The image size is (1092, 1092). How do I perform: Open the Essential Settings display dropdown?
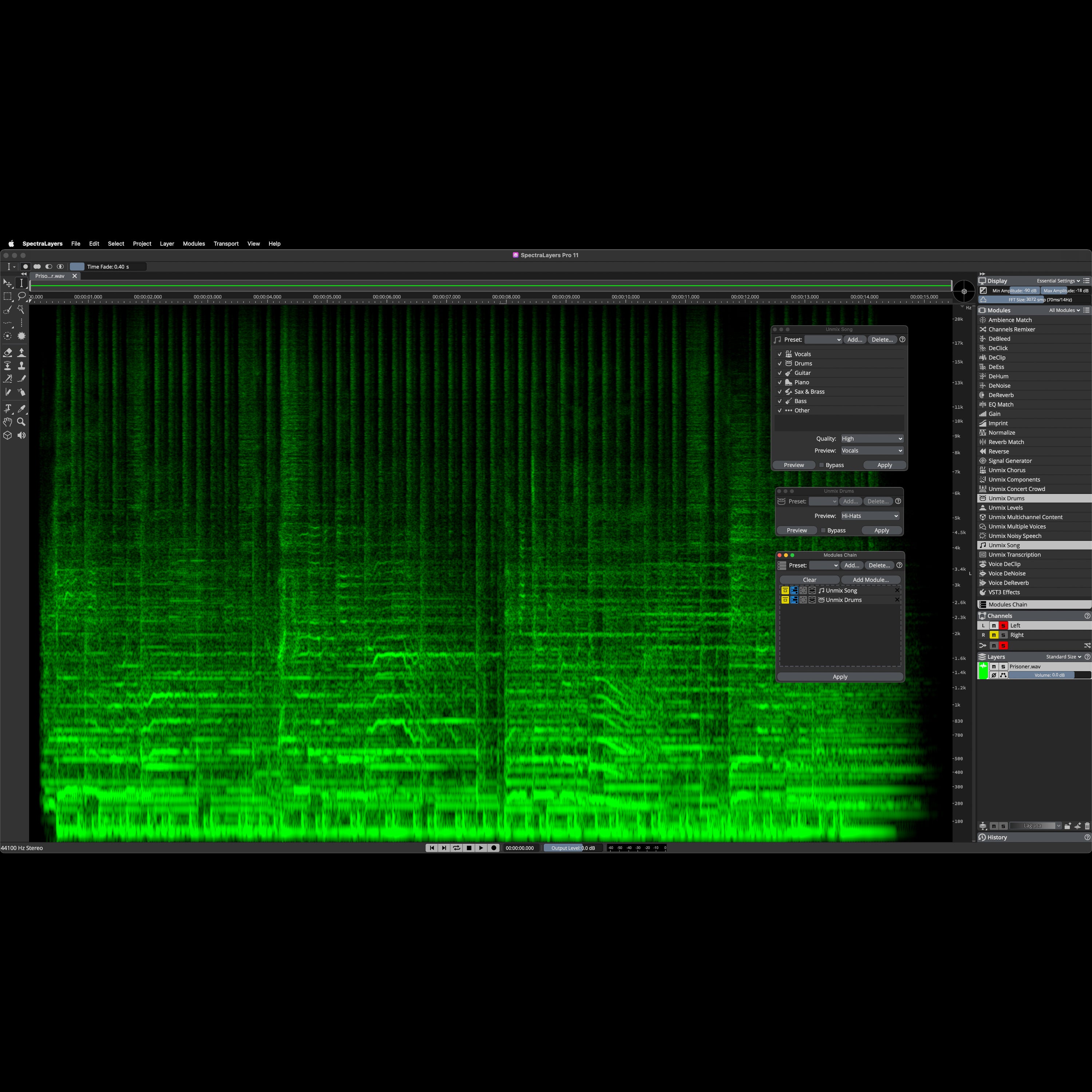point(1058,281)
